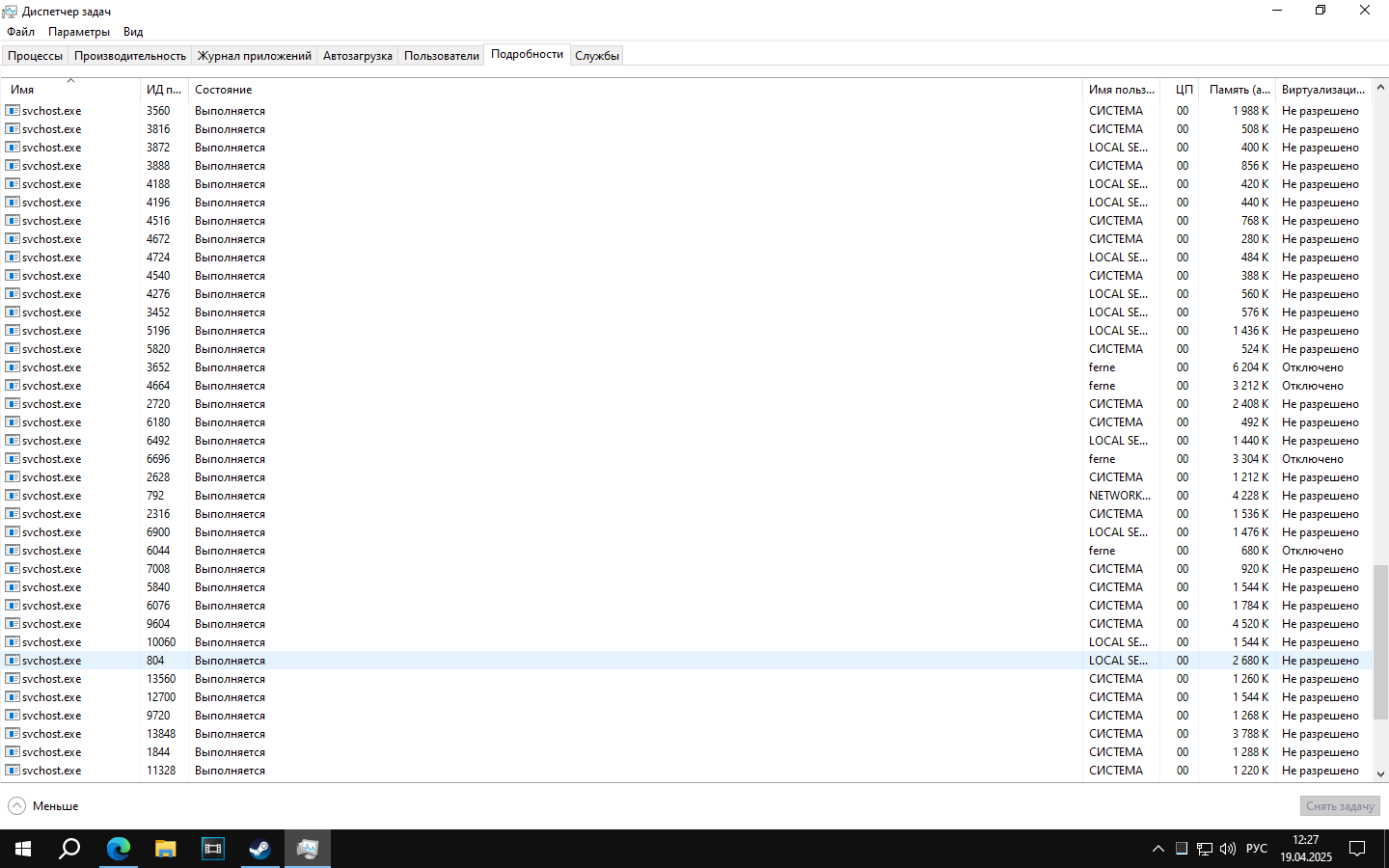Open taskbar search magnifier icon
This screenshot has height=868, width=1389.
coord(69,849)
